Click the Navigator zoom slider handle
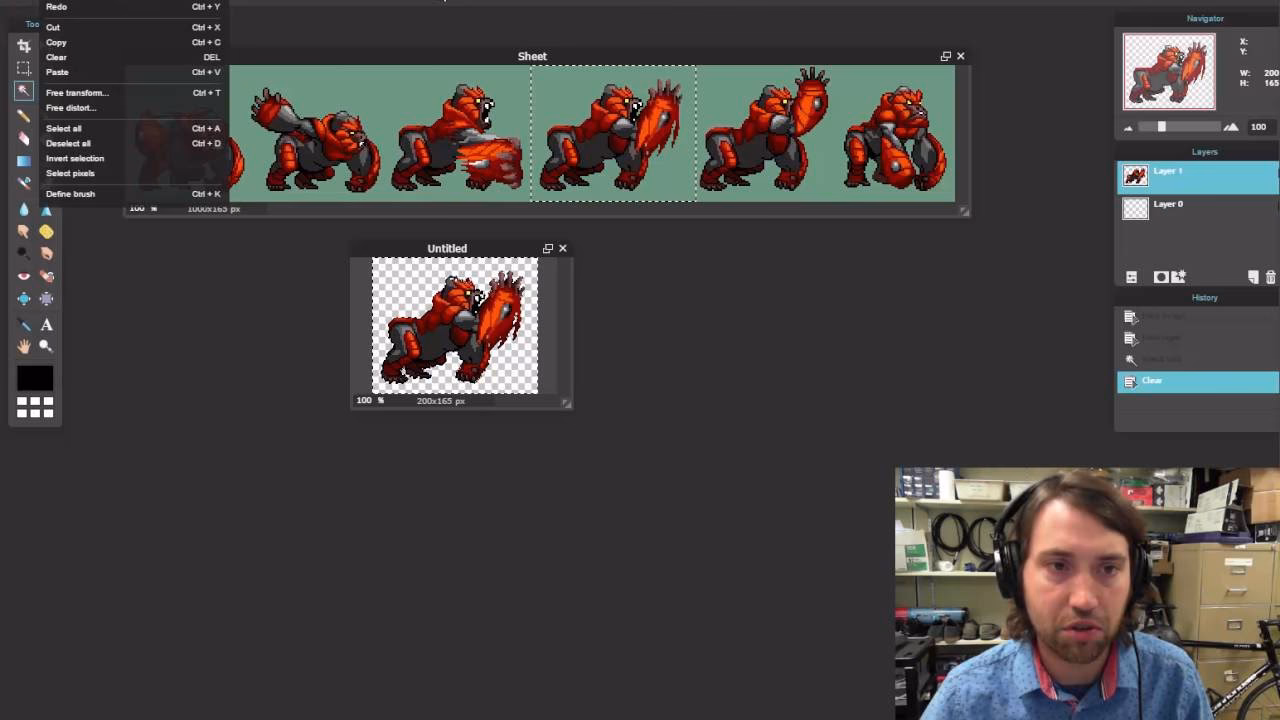 1161,127
